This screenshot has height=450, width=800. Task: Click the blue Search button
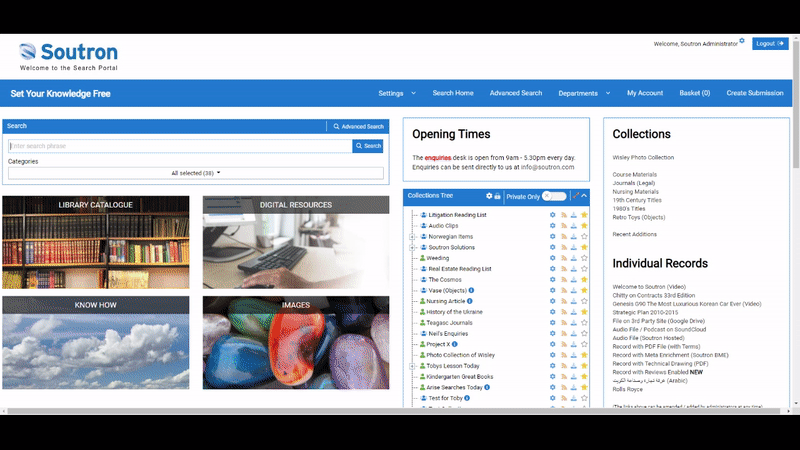pyautogui.click(x=368, y=146)
